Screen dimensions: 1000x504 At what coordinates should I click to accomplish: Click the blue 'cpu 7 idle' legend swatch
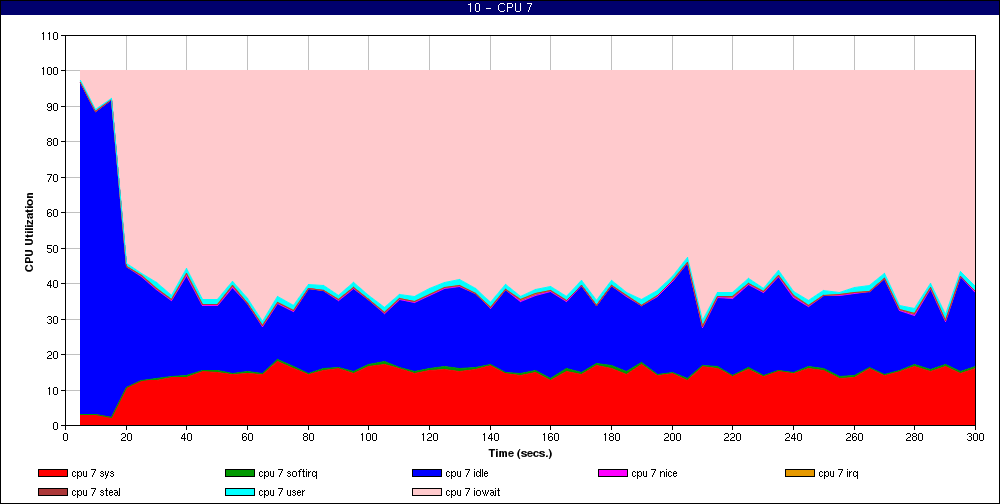(427, 473)
